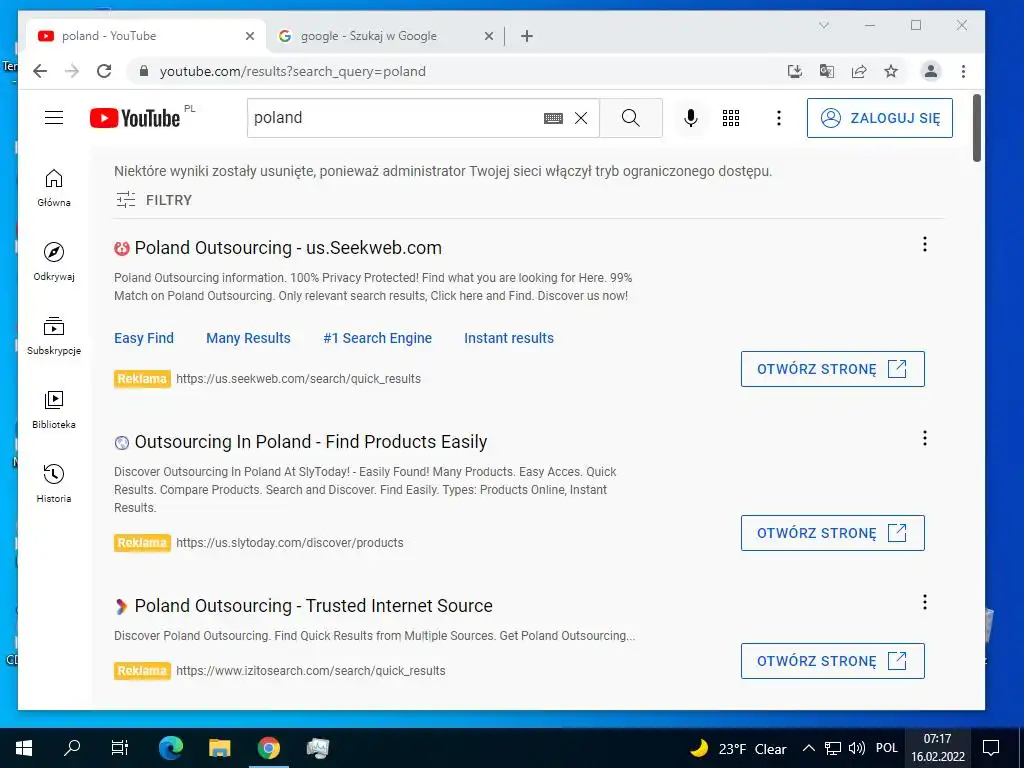The width and height of the screenshot is (1024, 768).
Task: Open the volume control in system tray
Action: point(857,748)
